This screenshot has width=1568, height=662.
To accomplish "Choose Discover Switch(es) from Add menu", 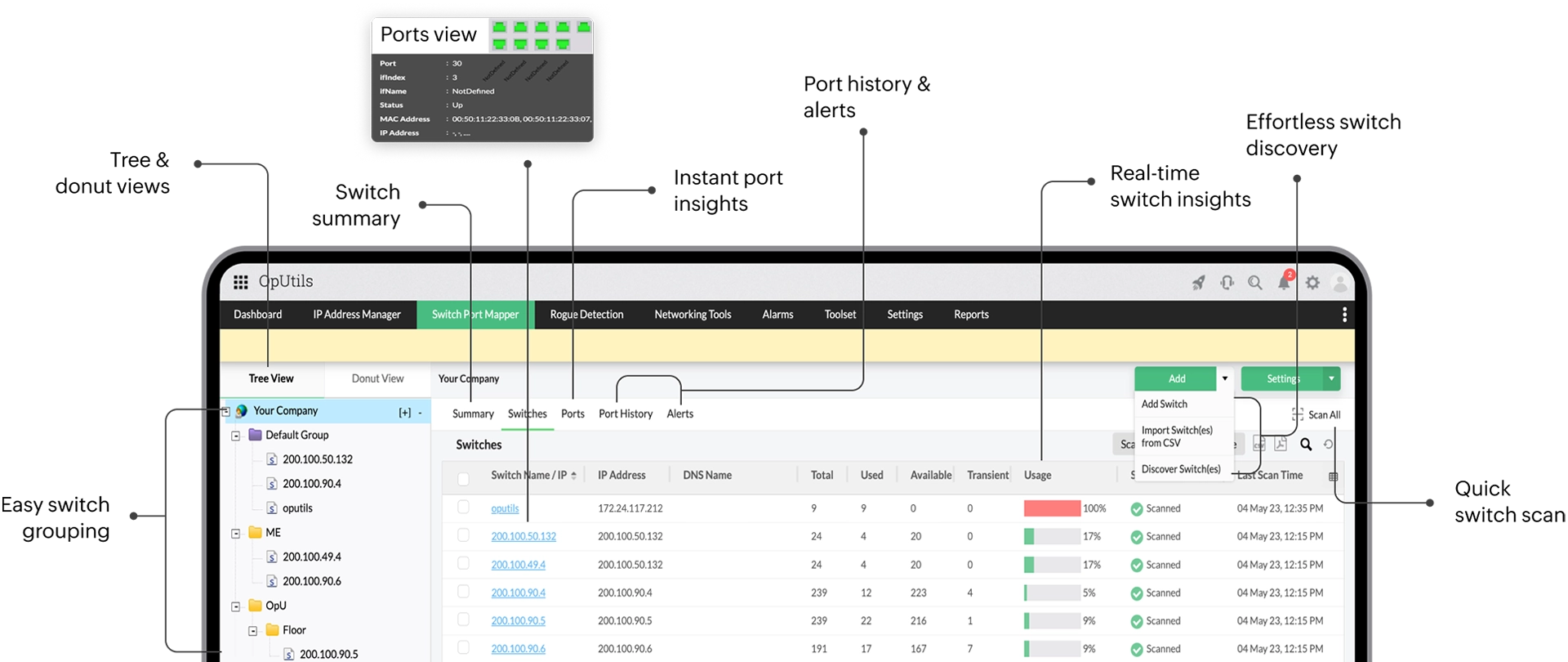I will click(x=1181, y=469).
